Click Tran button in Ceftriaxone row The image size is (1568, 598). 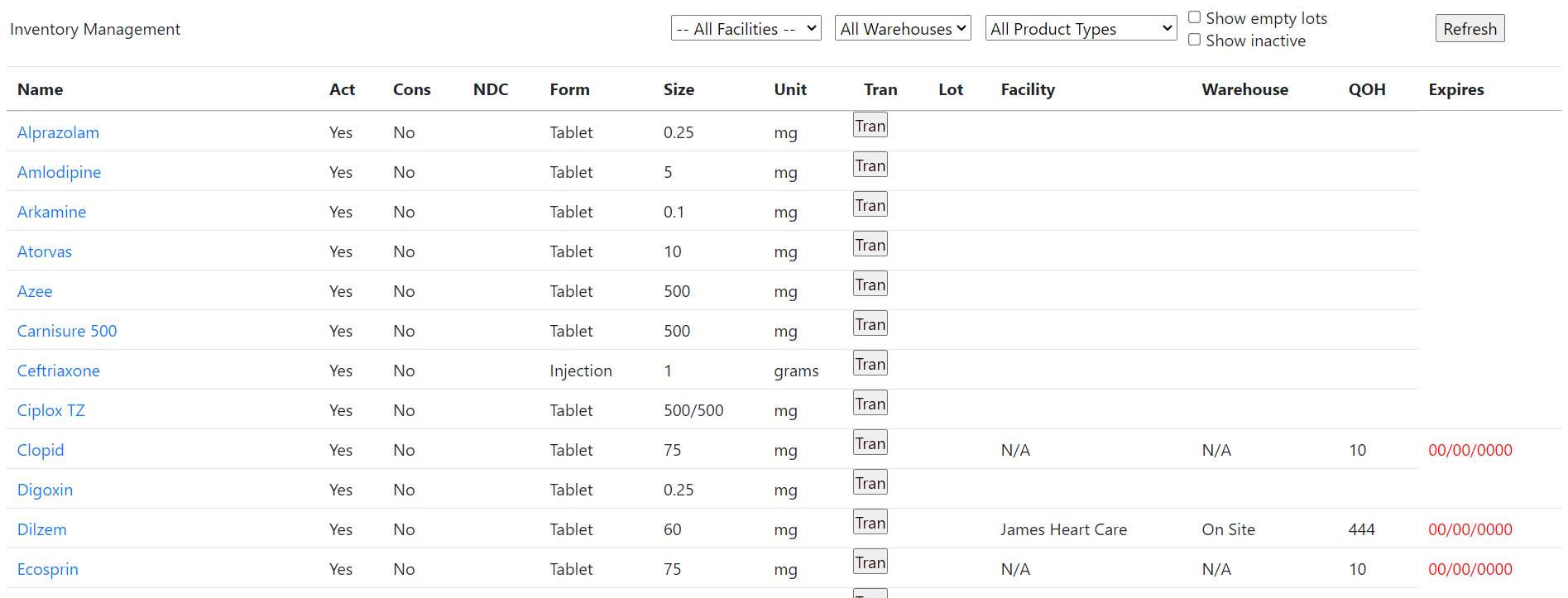870,364
